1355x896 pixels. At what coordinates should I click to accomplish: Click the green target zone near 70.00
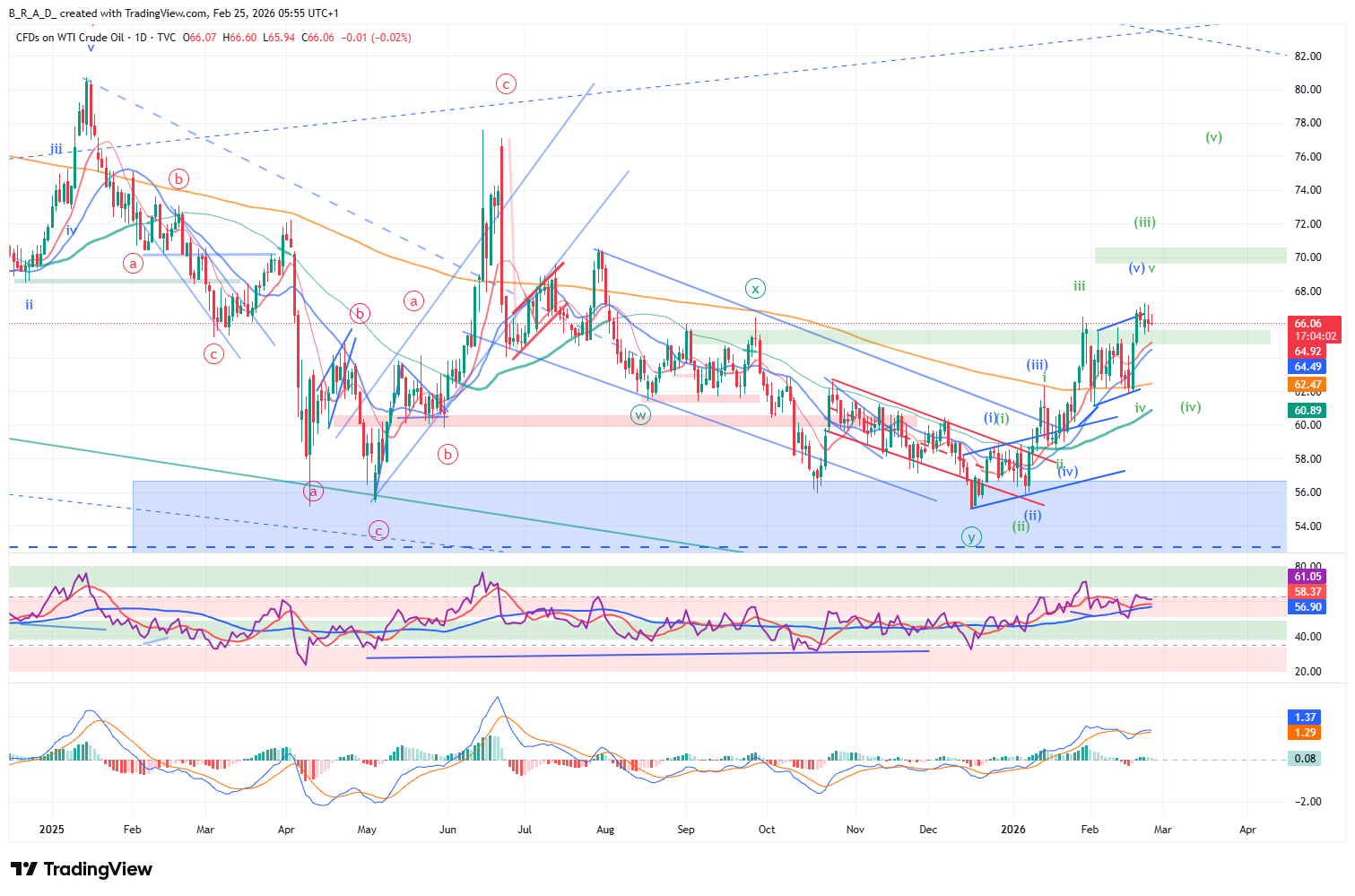click(1190, 256)
